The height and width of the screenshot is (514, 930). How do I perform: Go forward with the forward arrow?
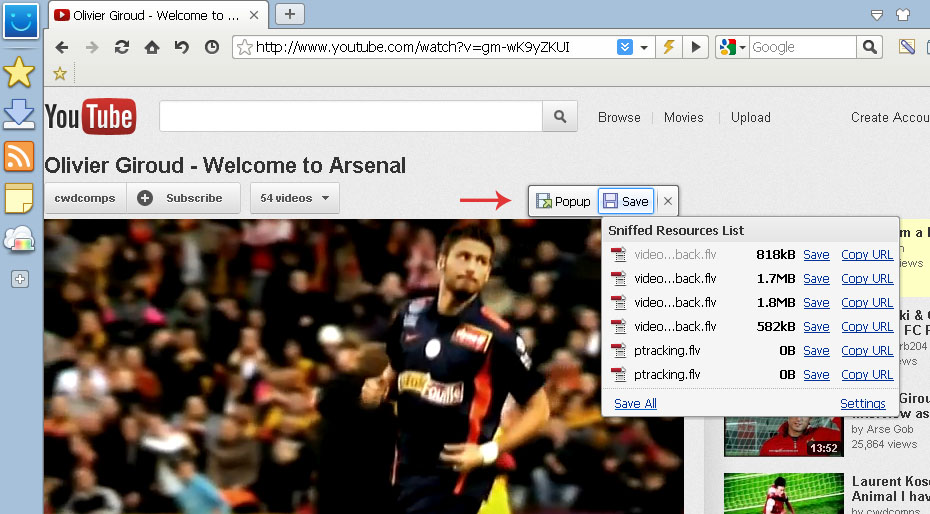click(92, 47)
